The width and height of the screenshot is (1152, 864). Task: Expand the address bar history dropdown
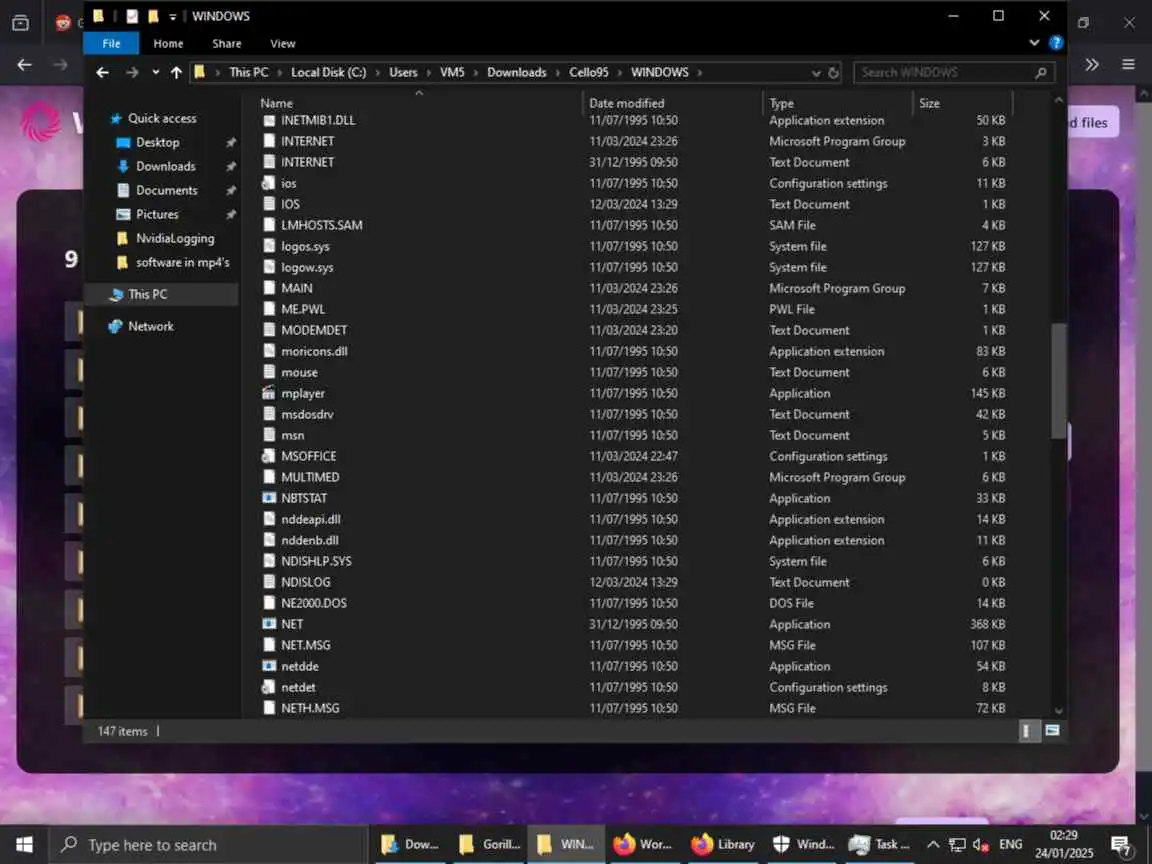[x=816, y=73]
